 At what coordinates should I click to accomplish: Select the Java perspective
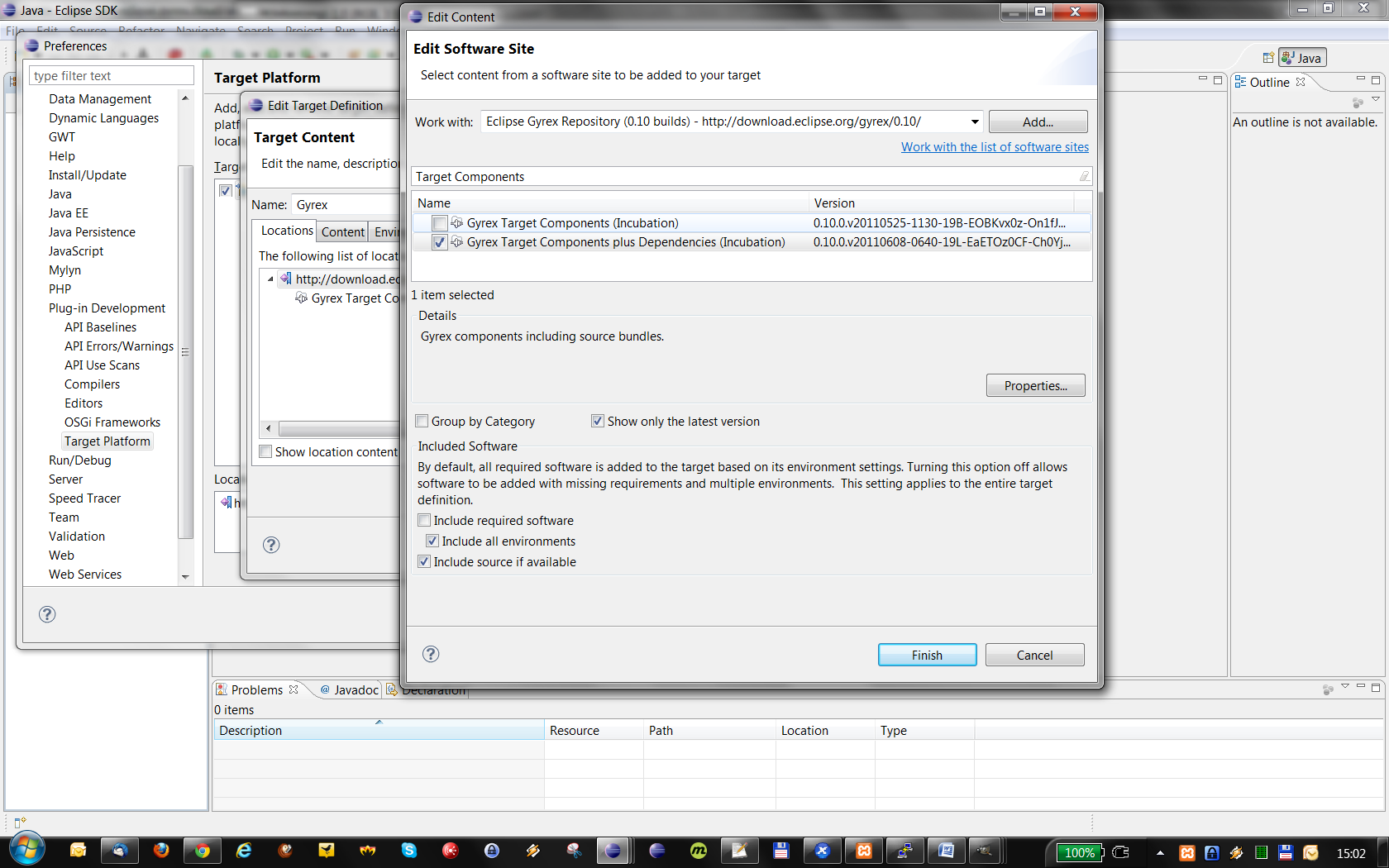click(1302, 58)
